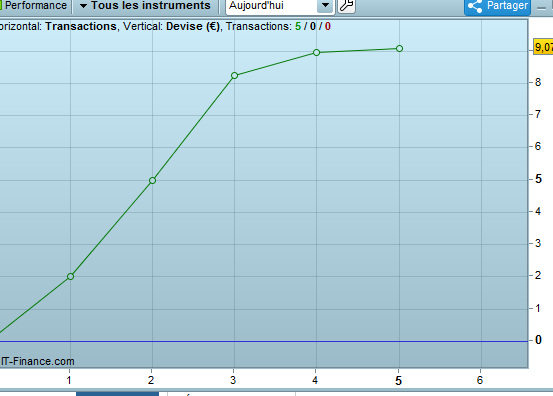Minimize the panel with the dash button

(541, 8)
